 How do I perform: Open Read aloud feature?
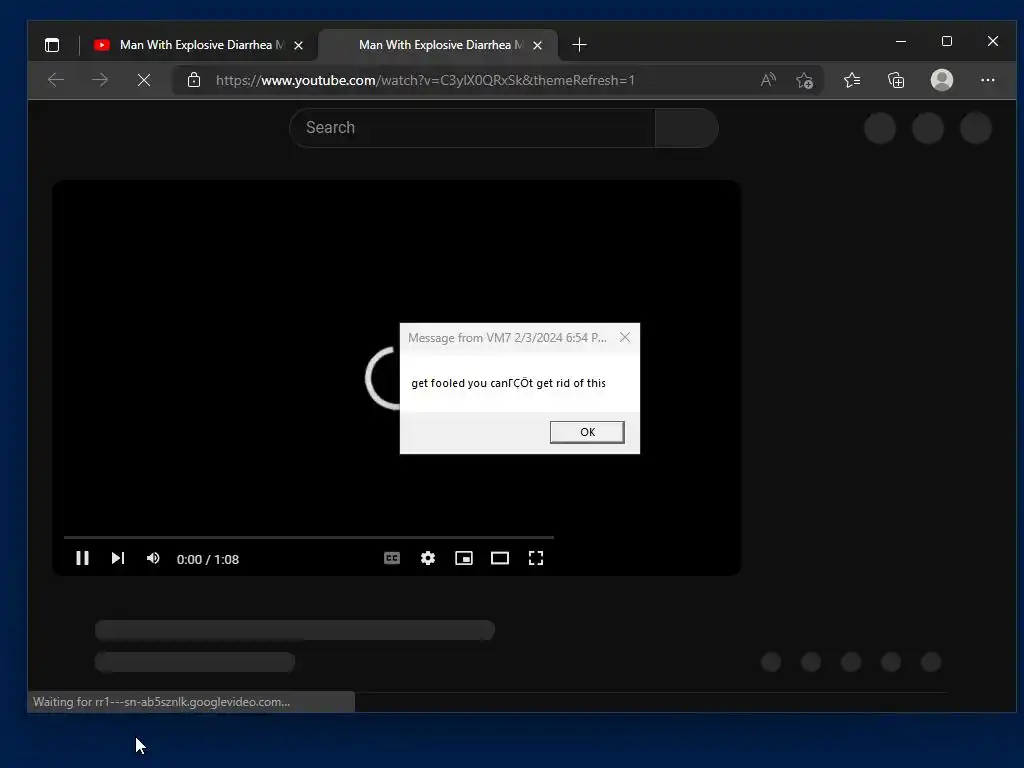(768, 80)
